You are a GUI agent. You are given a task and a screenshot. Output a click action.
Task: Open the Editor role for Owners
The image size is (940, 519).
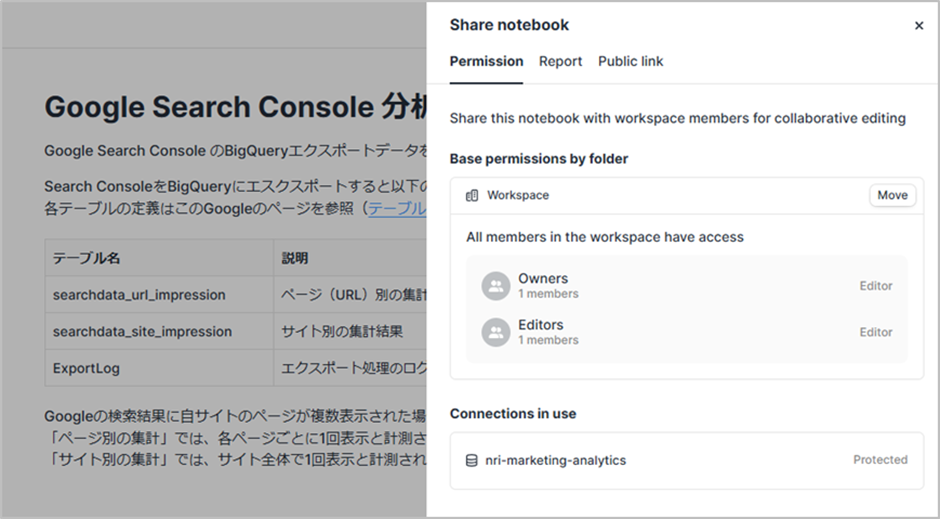point(875,286)
